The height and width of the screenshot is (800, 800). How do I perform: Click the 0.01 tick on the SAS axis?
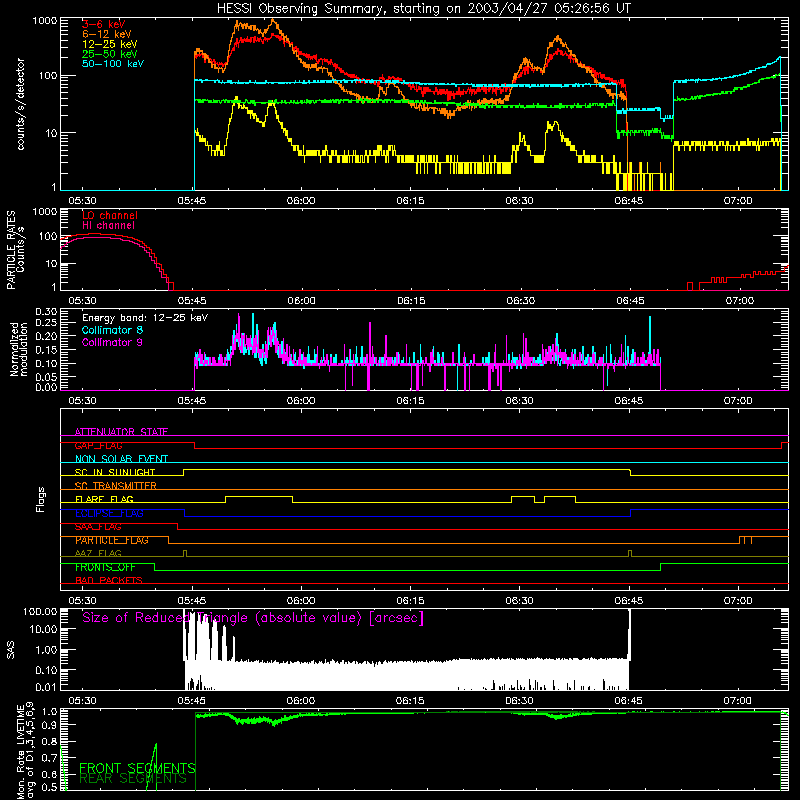click(46, 687)
